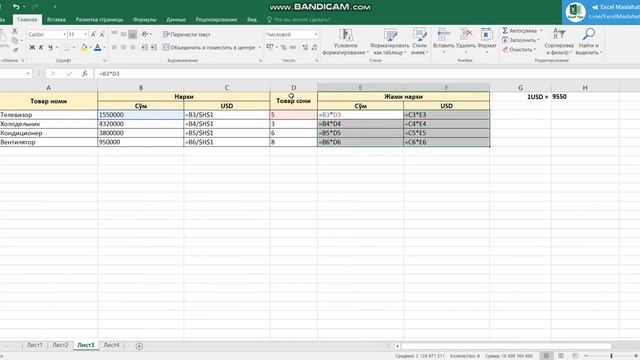640x360 pixels.
Task: Switch to sheet tab Лист4
Action: [111, 345]
